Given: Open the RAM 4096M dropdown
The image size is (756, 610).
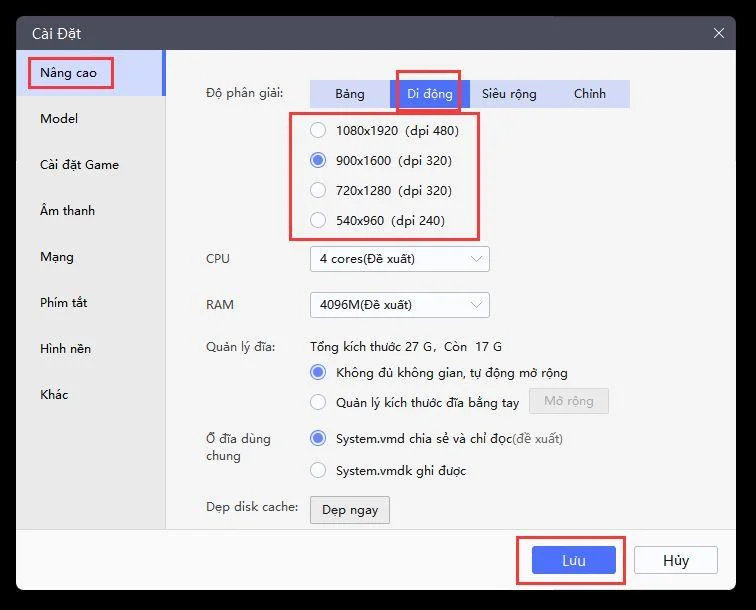Looking at the screenshot, I should (400, 305).
